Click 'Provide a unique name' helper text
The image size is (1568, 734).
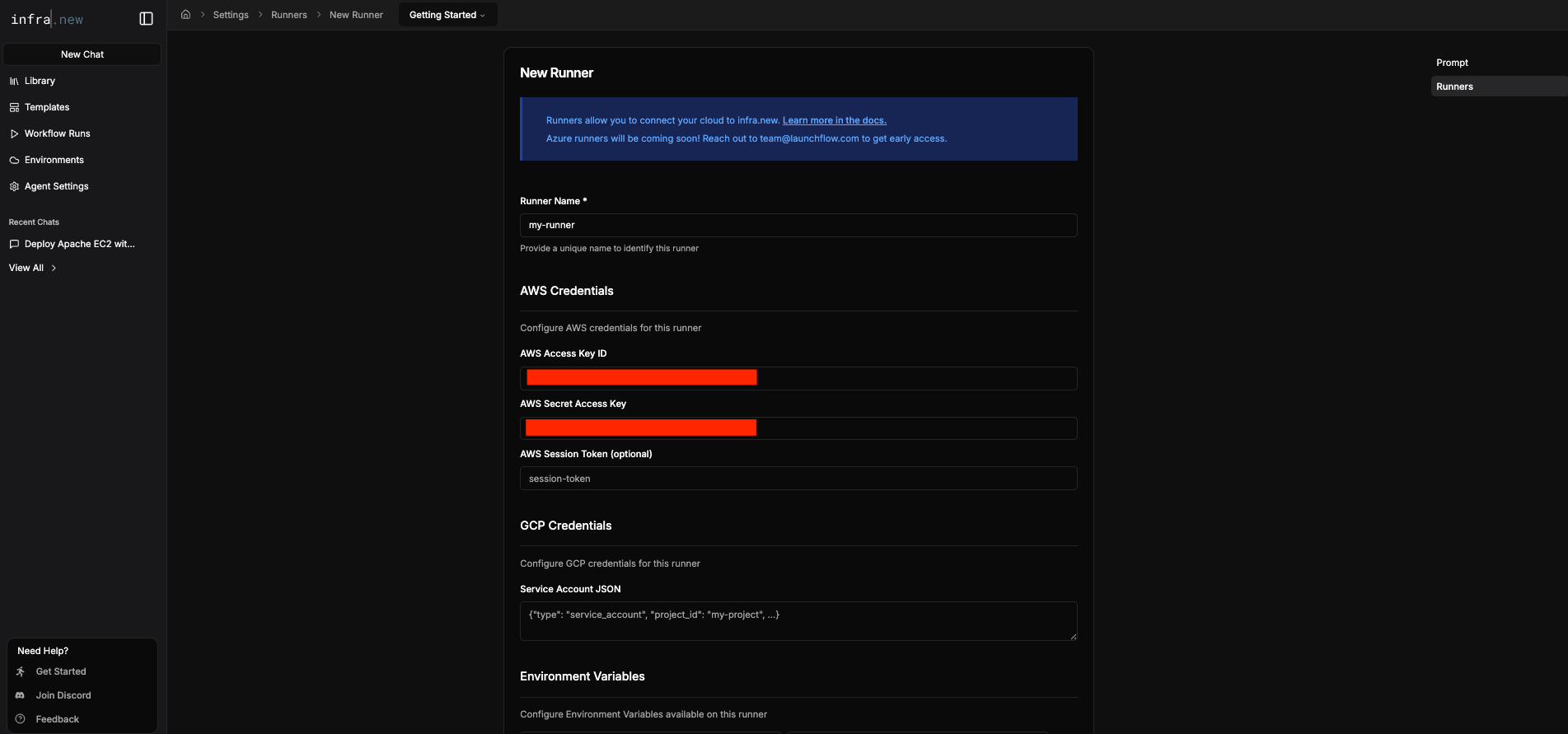(610, 248)
